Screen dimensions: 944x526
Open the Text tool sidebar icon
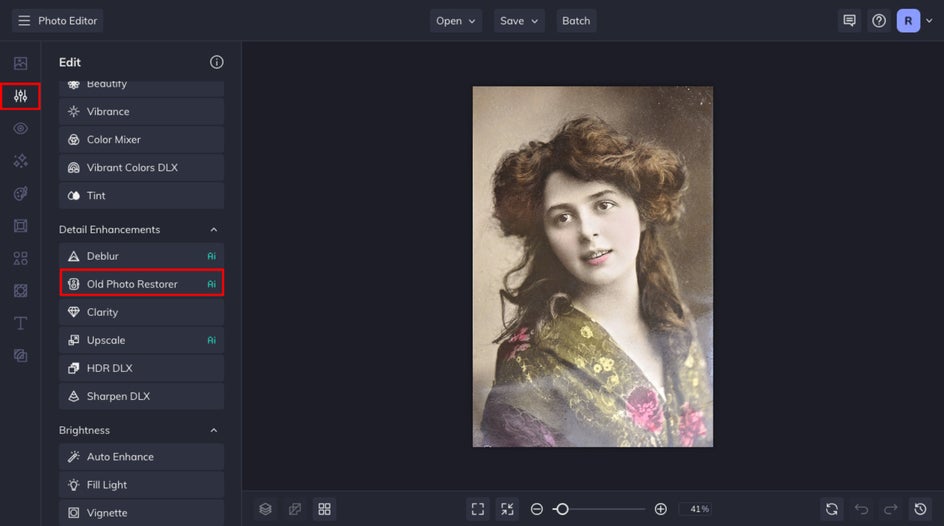tap(20, 323)
